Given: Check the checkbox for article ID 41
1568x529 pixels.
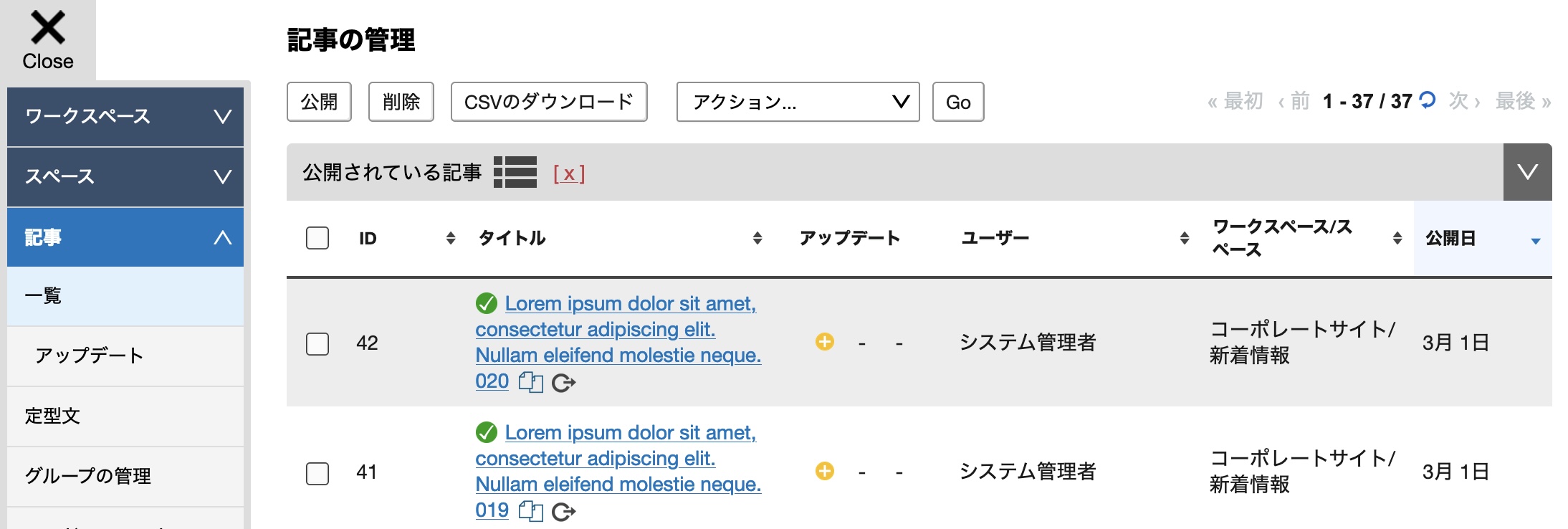Looking at the screenshot, I should 317,473.
